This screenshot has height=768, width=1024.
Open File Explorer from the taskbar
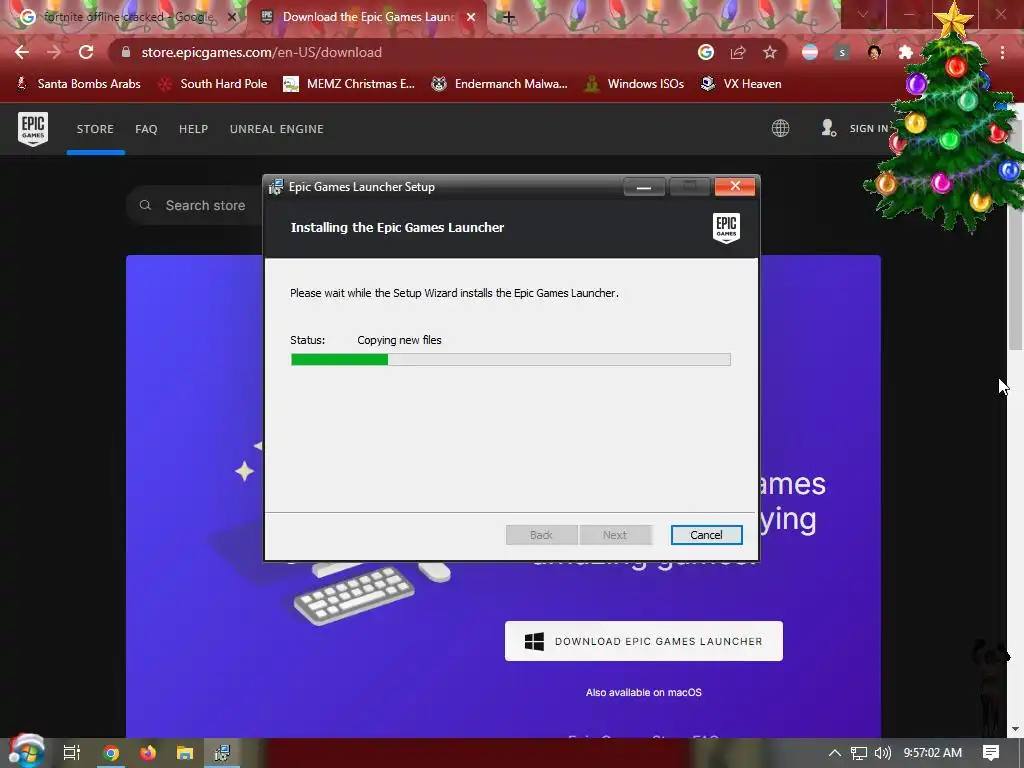[x=185, y=753]
